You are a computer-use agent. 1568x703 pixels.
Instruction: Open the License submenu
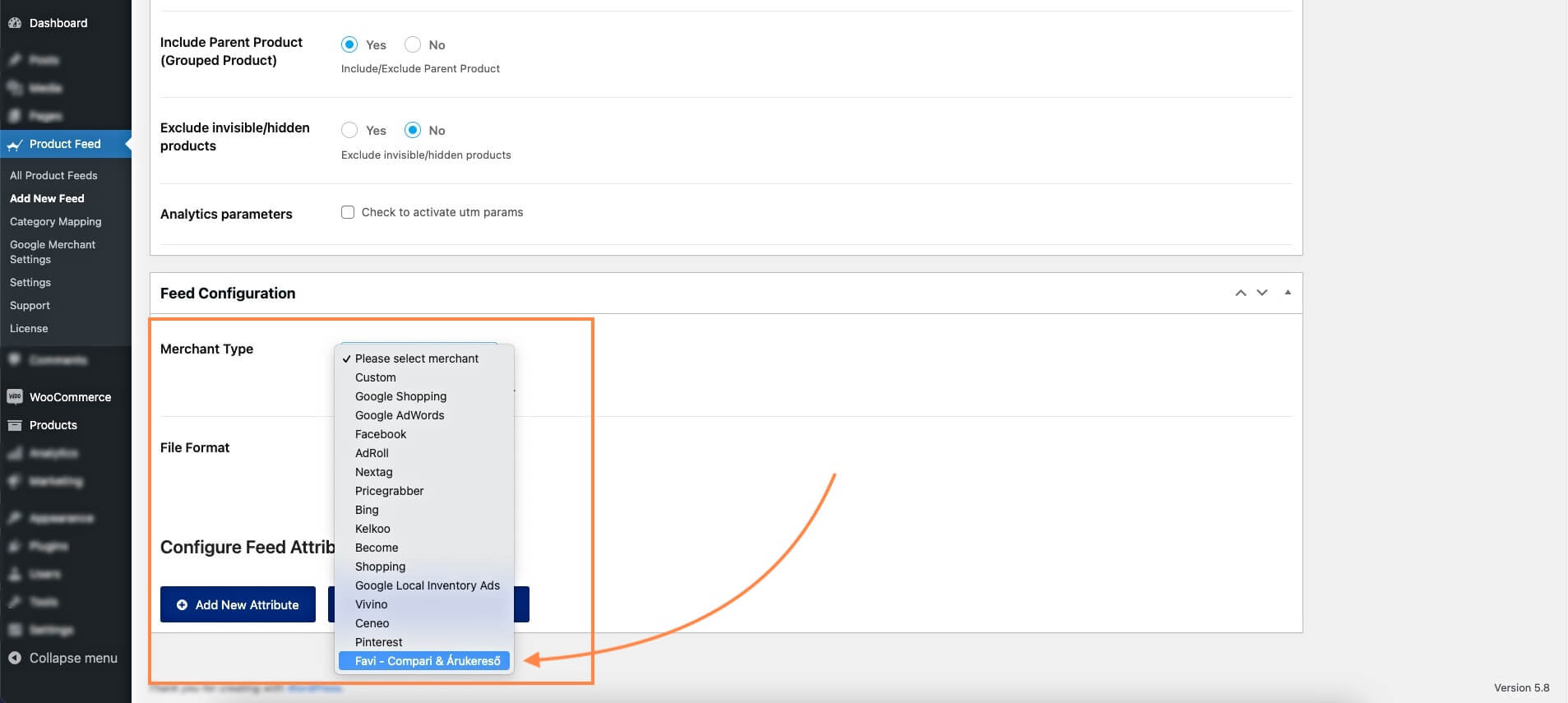click(x=29, y=328)
